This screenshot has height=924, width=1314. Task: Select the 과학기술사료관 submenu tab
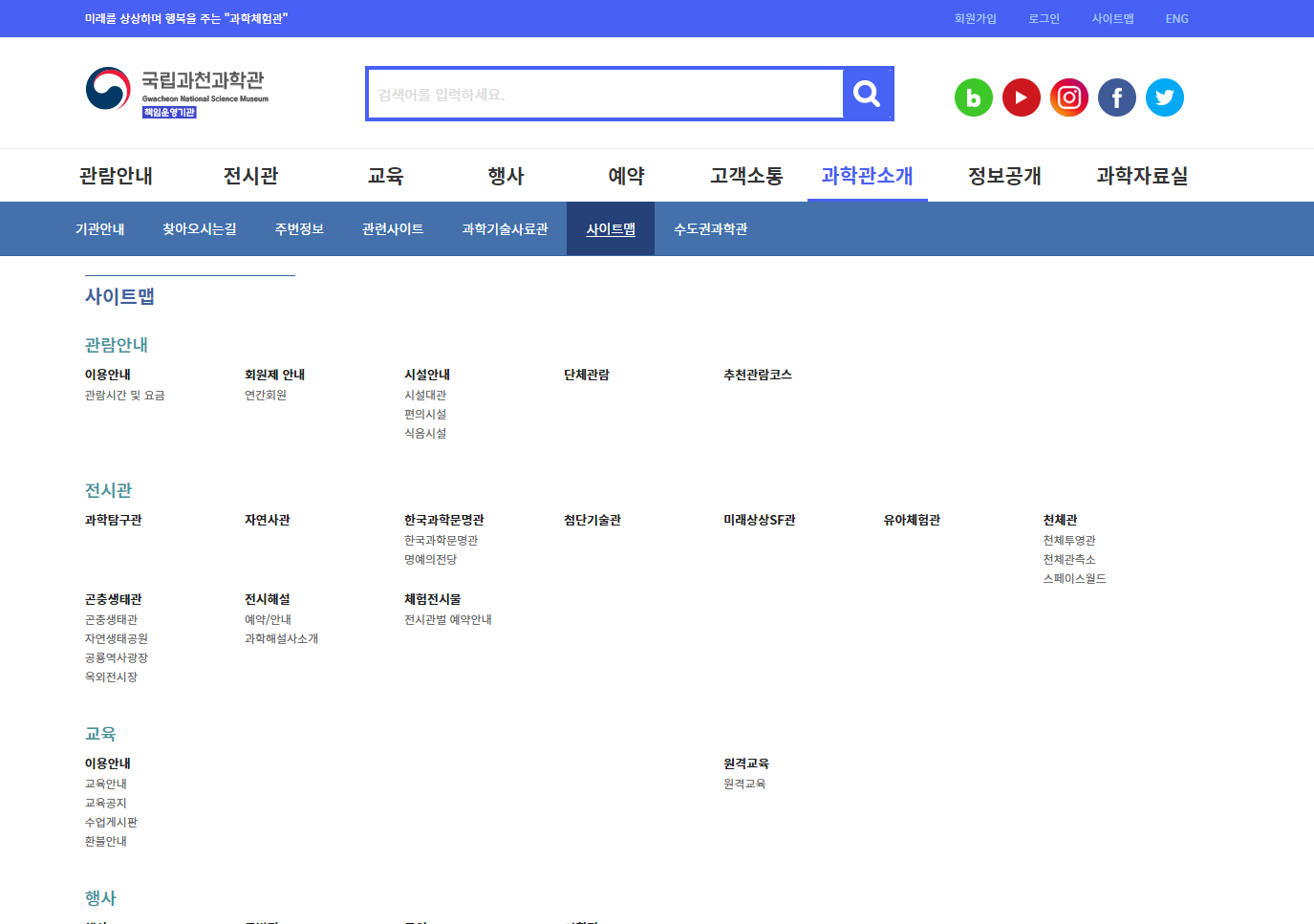pyautogui.click(x=505, y=229)
